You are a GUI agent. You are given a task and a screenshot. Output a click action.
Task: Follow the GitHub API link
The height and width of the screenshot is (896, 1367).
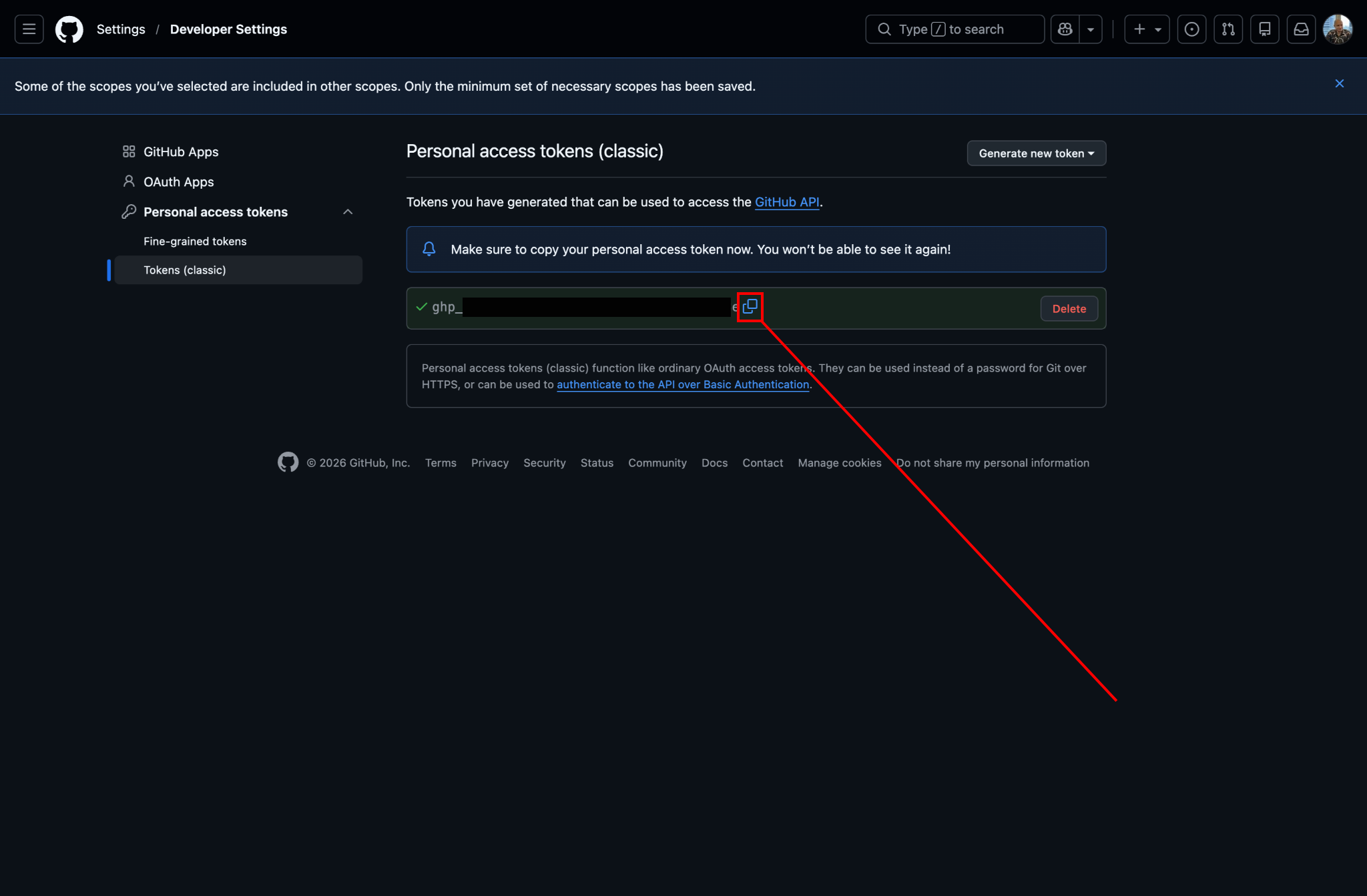(787, 202)
